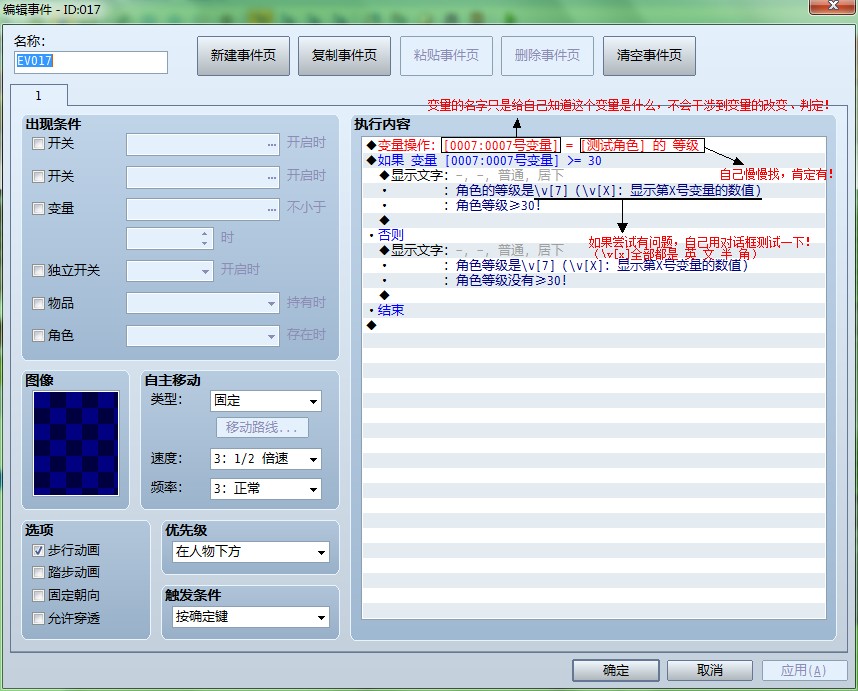Select the 否则 line
Image resolution: width=858 pixels, height=691 pixels.
(x=594, y=235)
